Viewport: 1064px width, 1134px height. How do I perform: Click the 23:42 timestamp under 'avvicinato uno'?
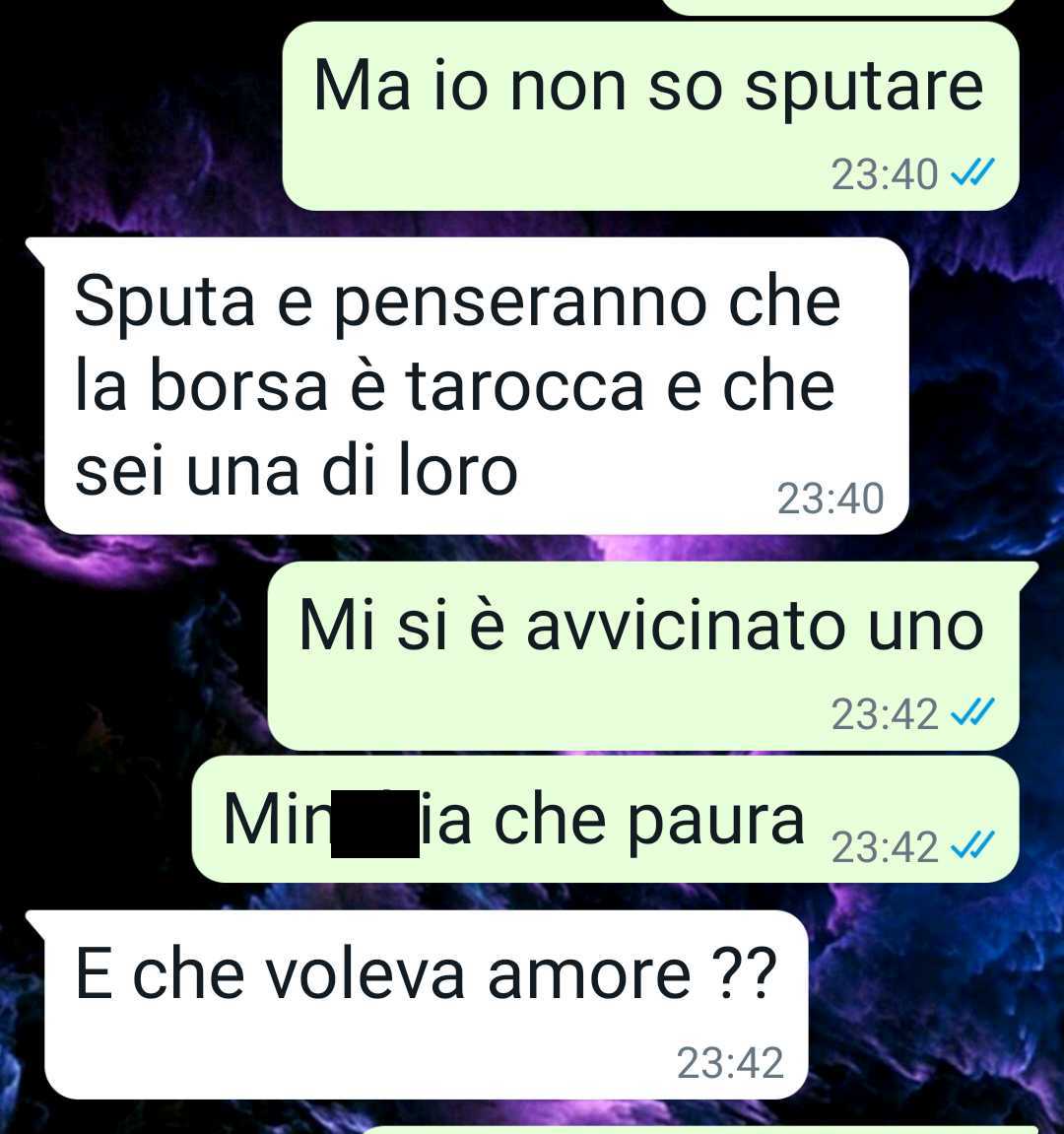point(884,714)
